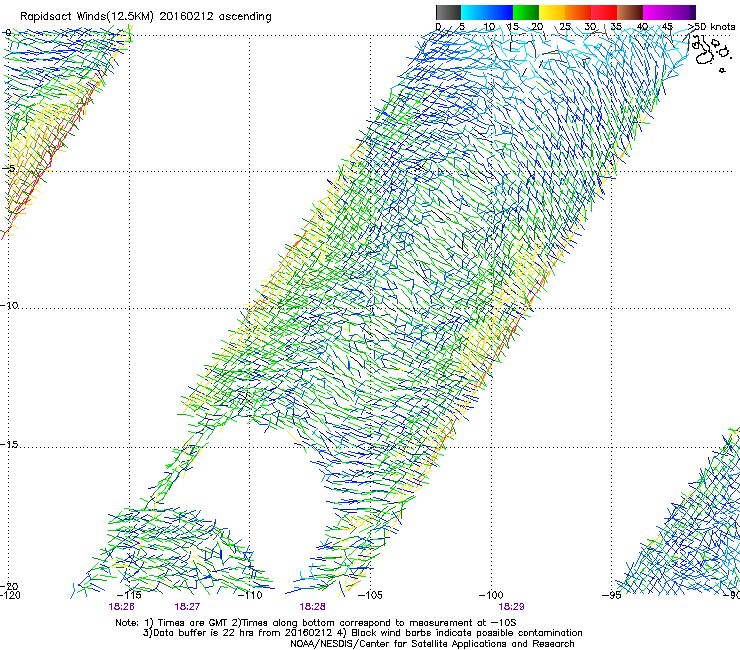This screenshot has width=740, height=650.
Task: Click the '>50 knots' legend label
Action: tap(711, 26)
